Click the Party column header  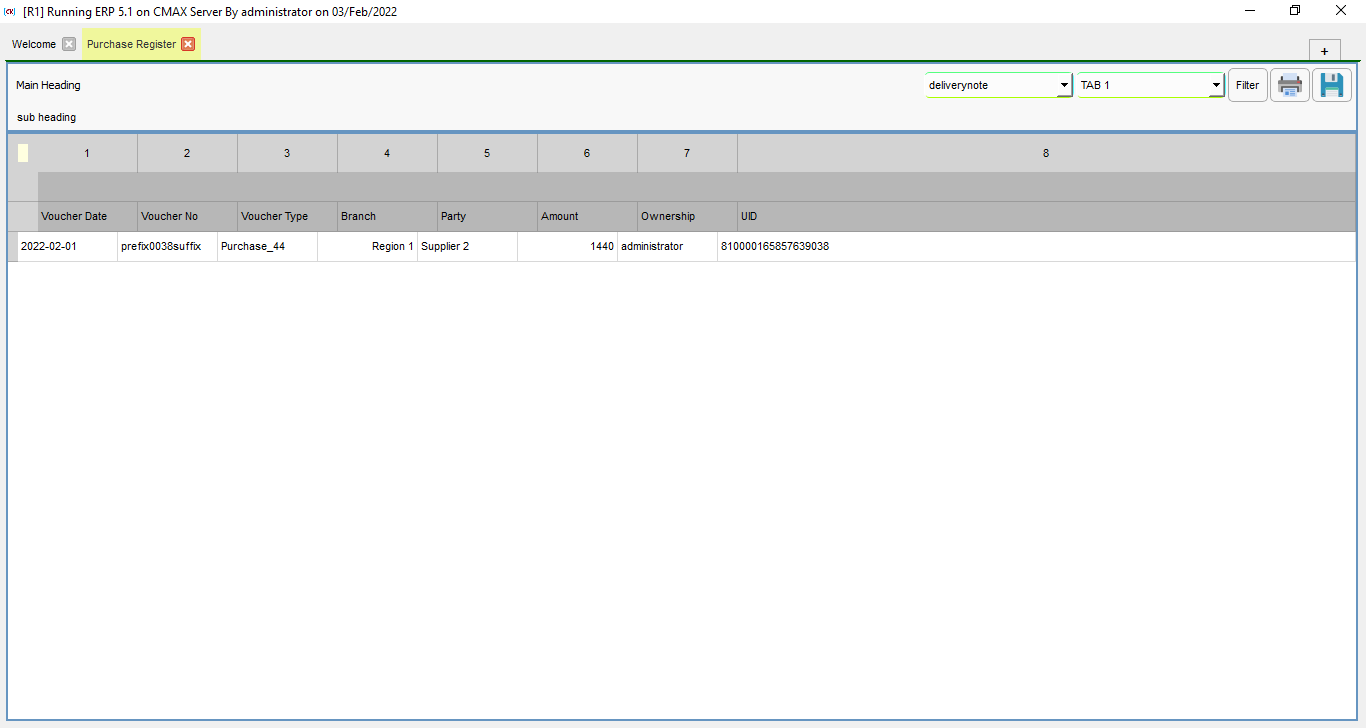tap(453, 216)
